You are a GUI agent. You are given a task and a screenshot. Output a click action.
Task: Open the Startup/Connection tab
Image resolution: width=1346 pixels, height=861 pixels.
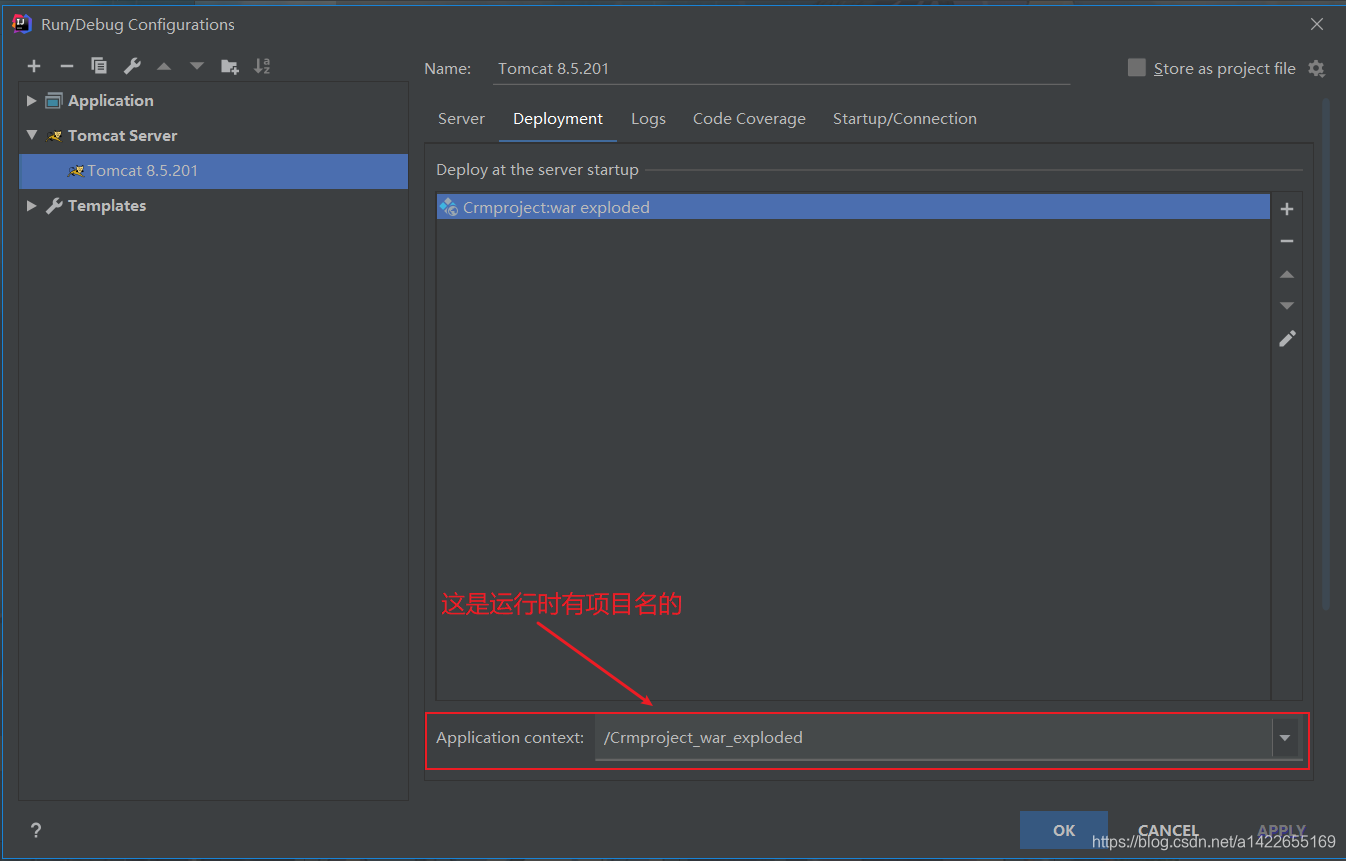click(x=905, y=119)
